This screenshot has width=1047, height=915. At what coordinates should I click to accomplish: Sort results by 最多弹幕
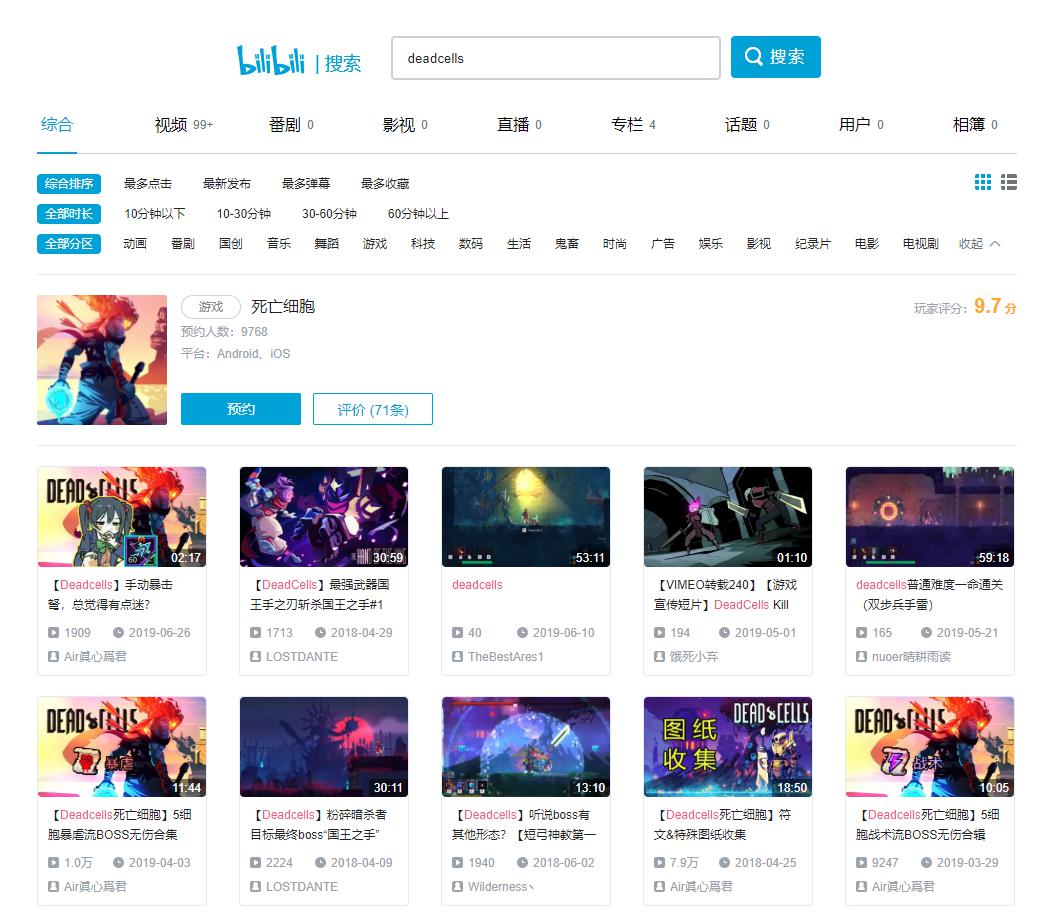(306, 184)
